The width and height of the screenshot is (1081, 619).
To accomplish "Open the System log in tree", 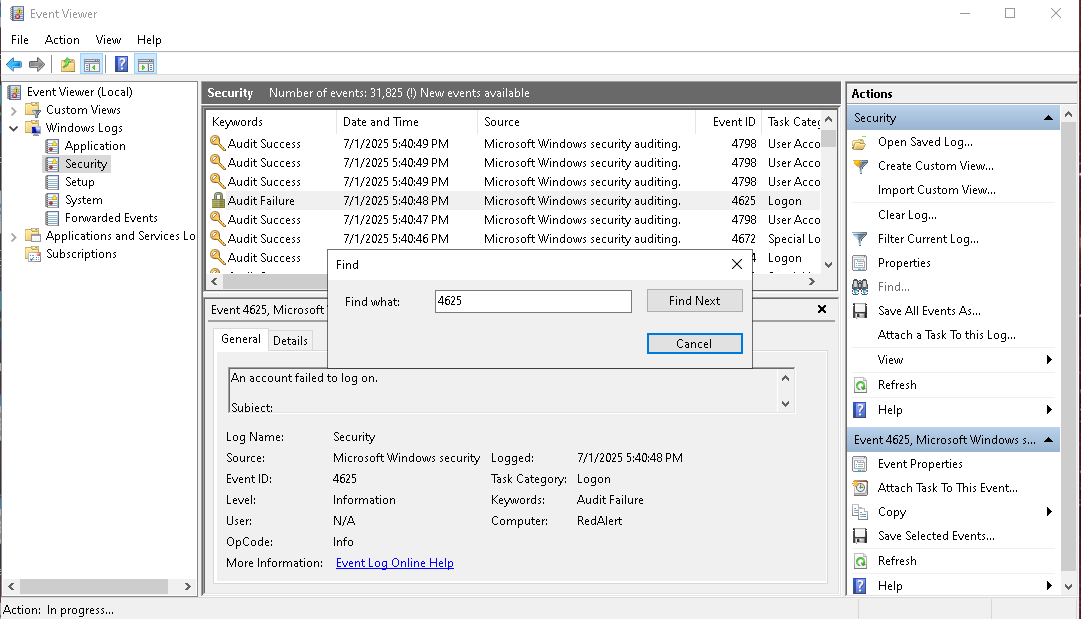I will tap(83, 200).
